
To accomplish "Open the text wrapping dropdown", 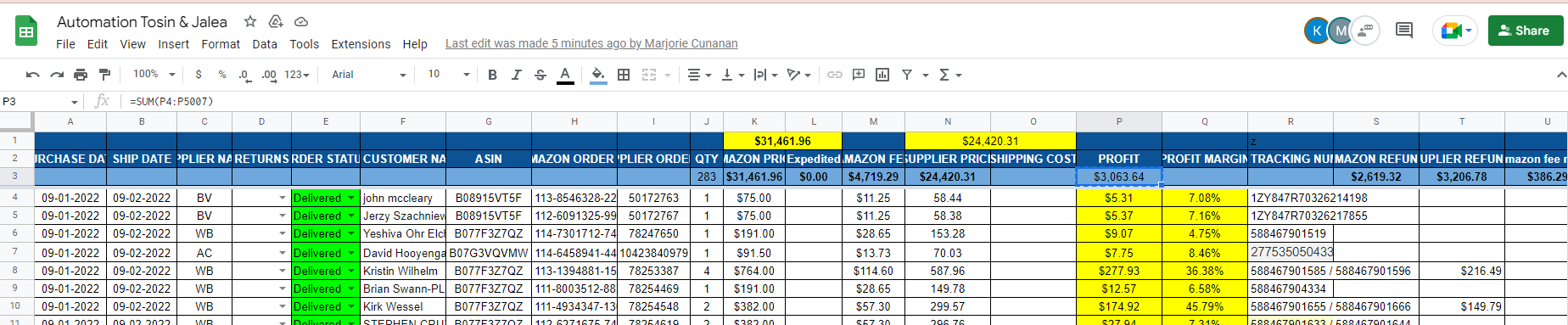I will [765, 75].
